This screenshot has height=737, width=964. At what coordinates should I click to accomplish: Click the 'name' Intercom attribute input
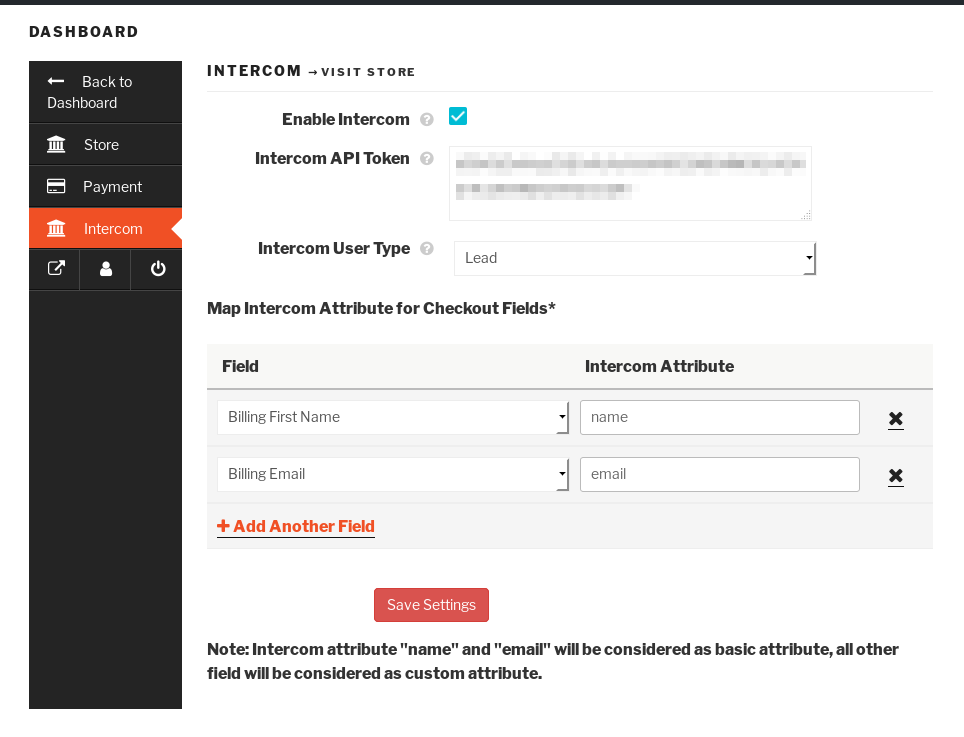pyautogui.click(x=720, y=417)
